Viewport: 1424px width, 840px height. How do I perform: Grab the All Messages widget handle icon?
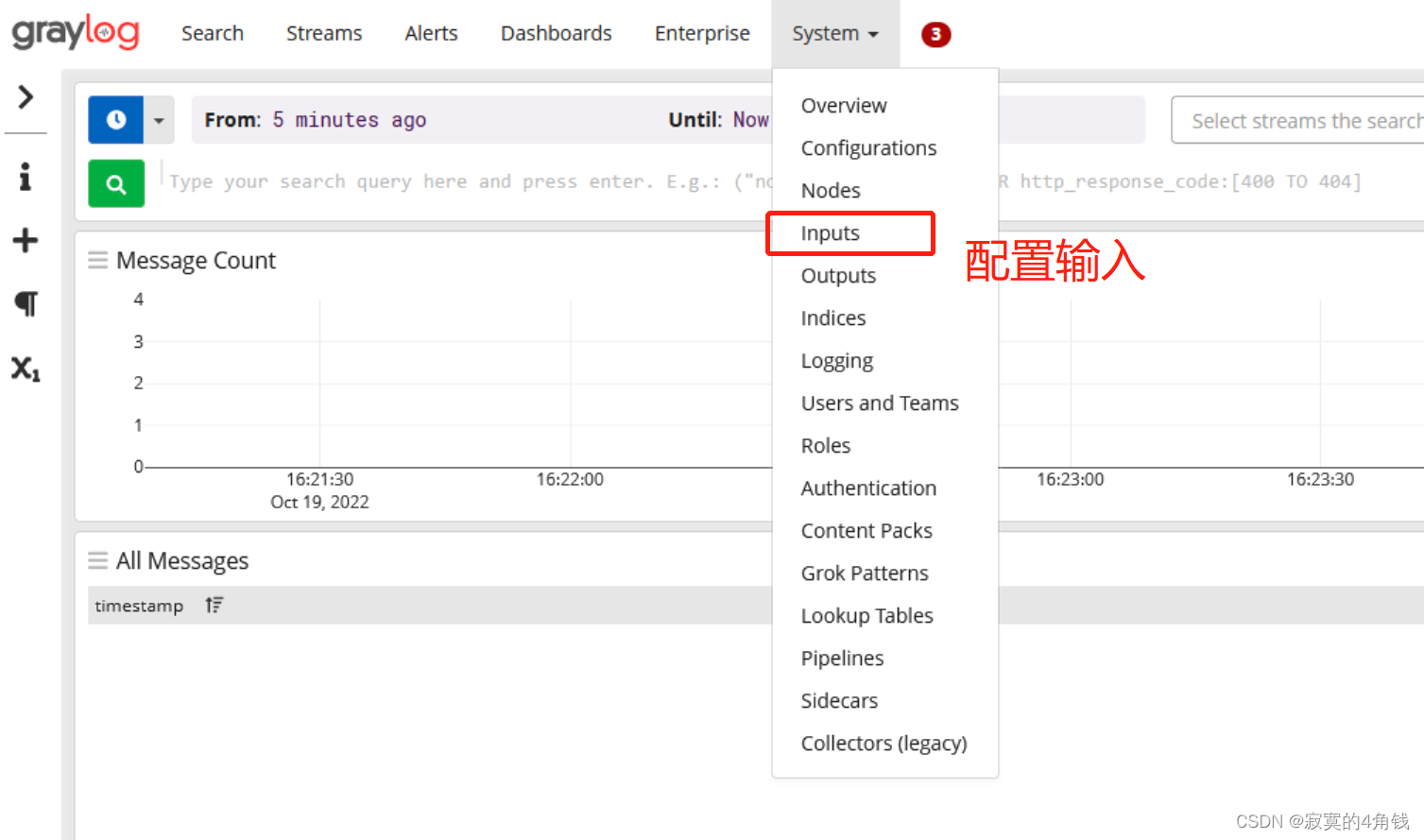point(98,559)
